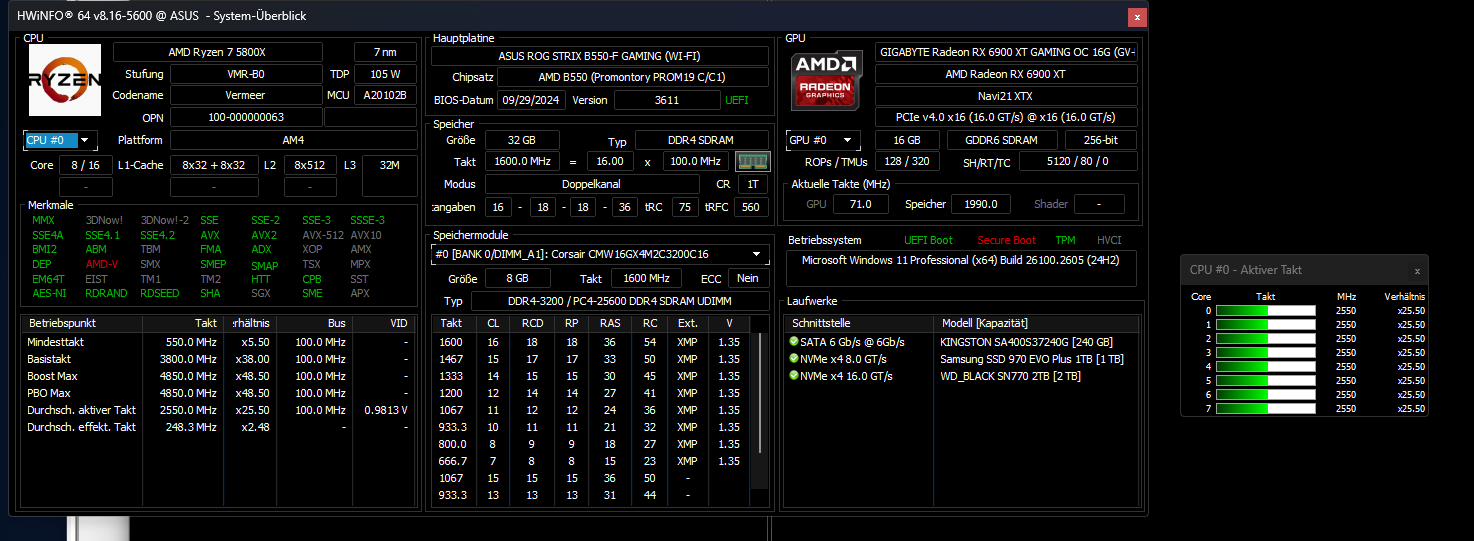The image size is (1474, 541).
Task: Click the green TPM label
Action: pos(1065,240)
